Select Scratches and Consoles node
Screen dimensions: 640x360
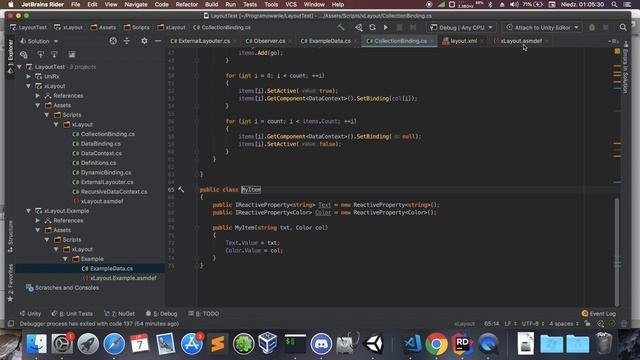click(67, 288)
